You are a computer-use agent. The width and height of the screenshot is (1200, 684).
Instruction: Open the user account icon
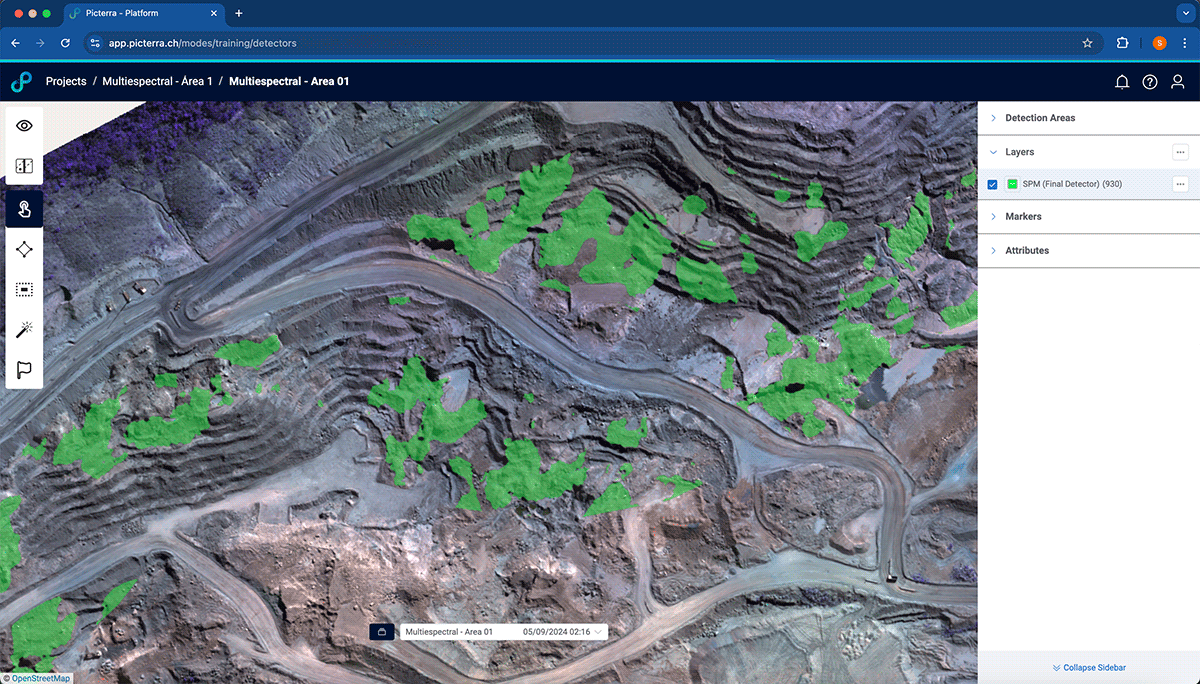(1178, 82)
